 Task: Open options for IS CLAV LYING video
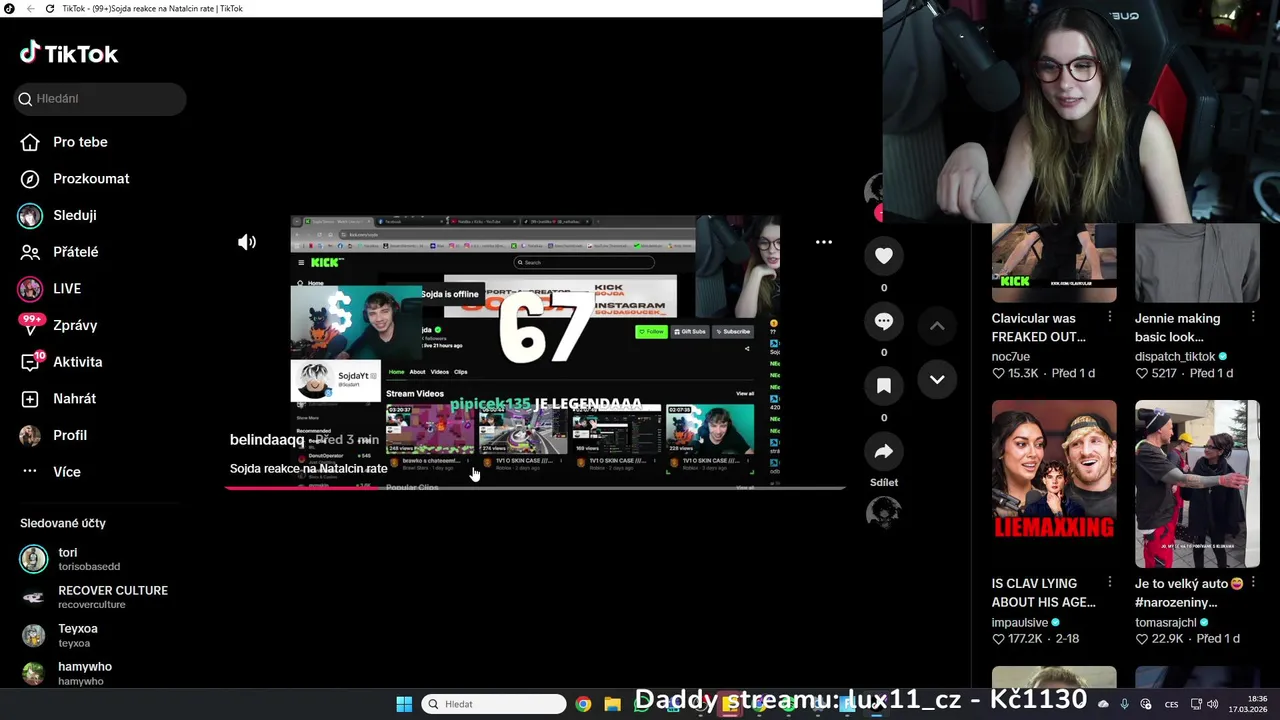(x=1109, y=582)
